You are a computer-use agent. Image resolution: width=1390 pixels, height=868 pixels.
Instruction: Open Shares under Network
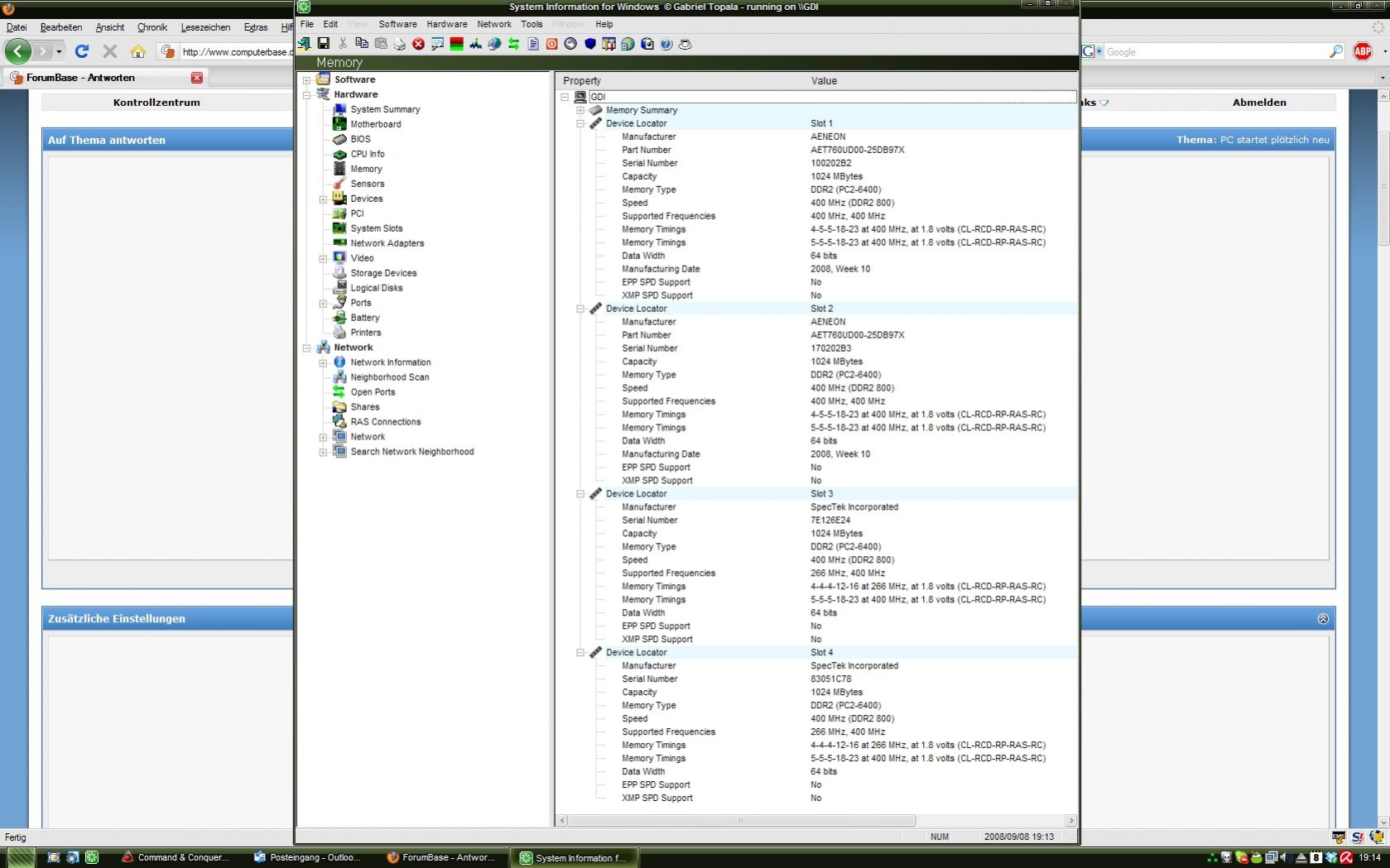pos(364,407)
